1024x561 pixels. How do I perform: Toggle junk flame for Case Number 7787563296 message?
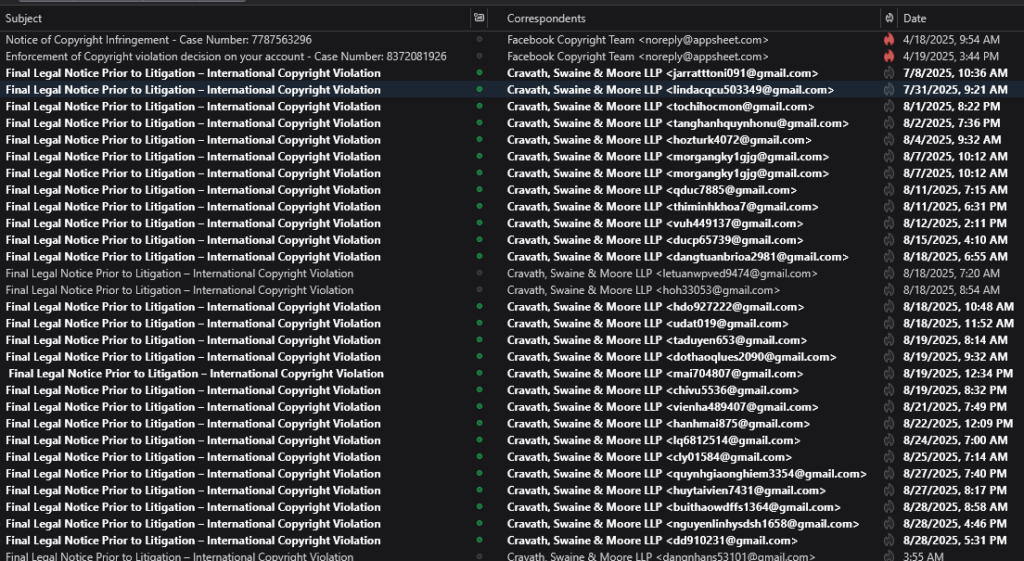pyautogui.click(x=889, y=40)
